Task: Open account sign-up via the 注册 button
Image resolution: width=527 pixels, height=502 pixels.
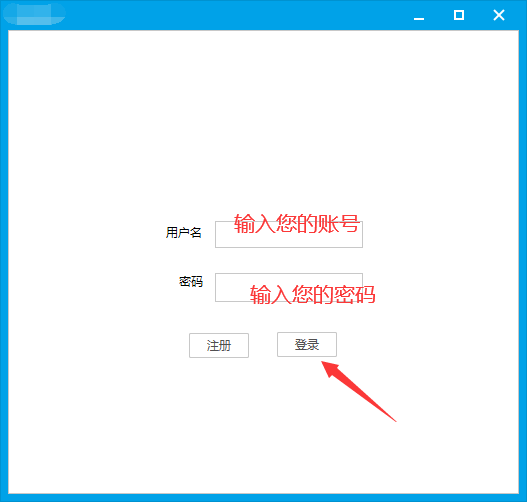Action: (219, 345)
